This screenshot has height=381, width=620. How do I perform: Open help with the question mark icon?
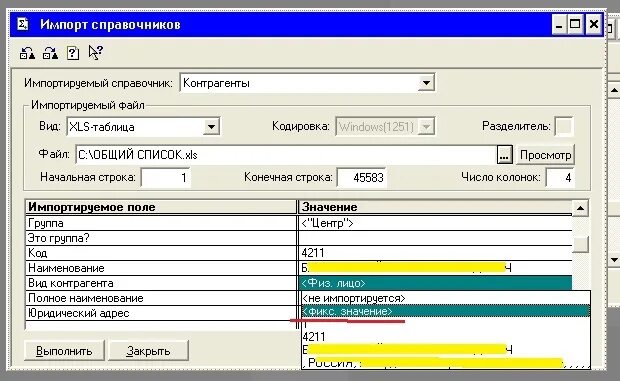73,53
